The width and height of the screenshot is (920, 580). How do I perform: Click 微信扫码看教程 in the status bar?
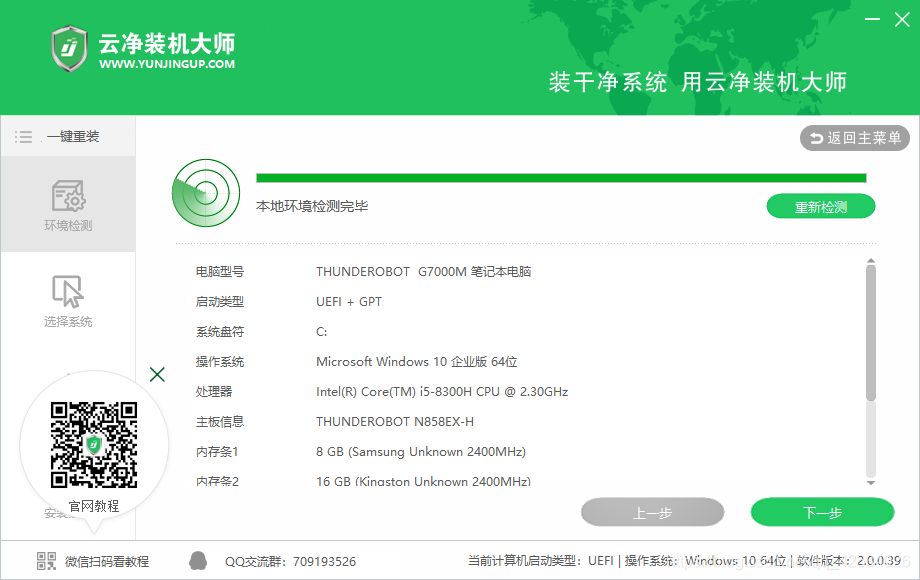click(107, 561)
